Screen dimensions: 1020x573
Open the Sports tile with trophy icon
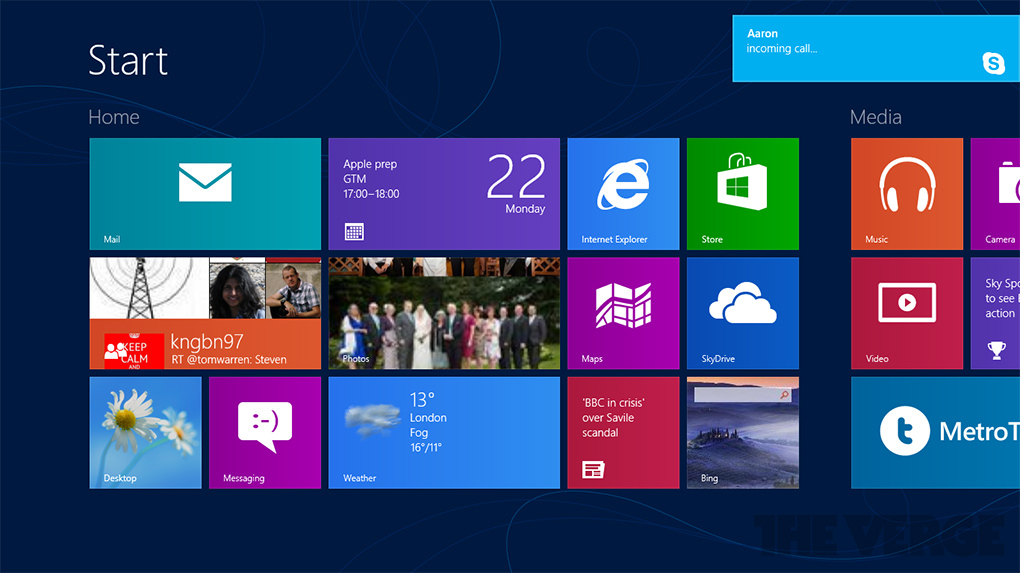pos(995,313)
